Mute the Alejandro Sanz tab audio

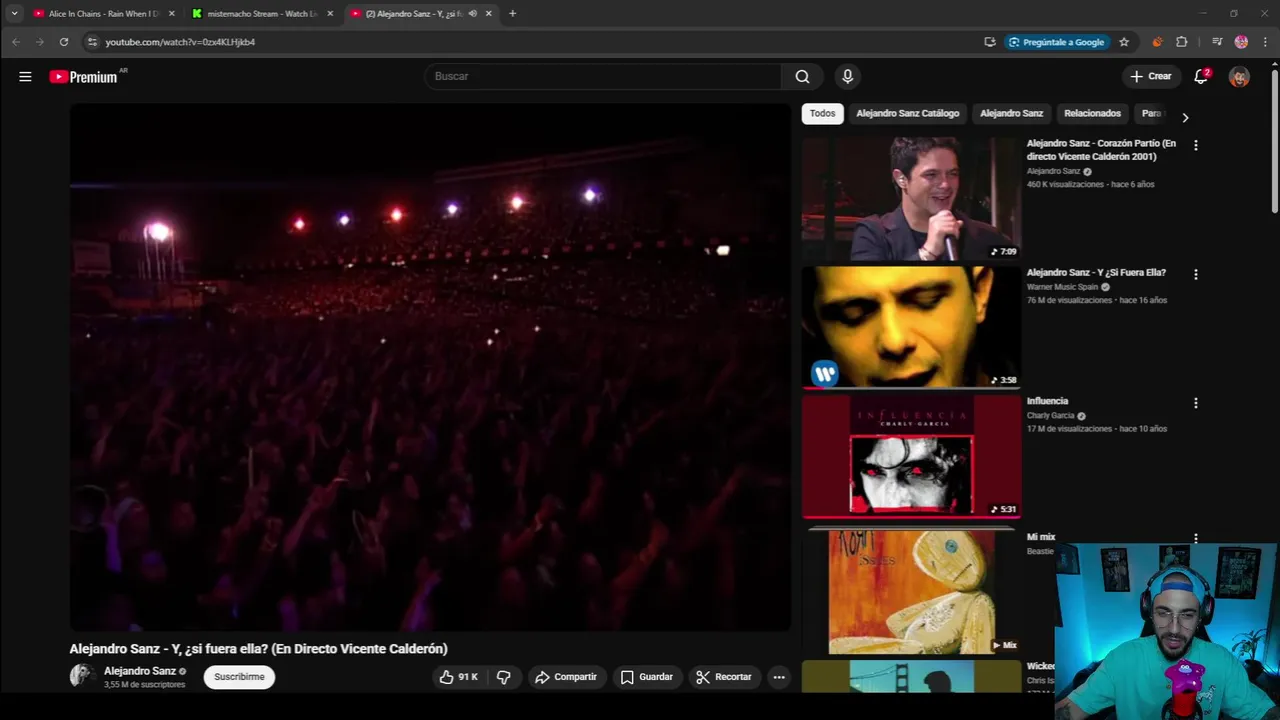pos(472,14)
